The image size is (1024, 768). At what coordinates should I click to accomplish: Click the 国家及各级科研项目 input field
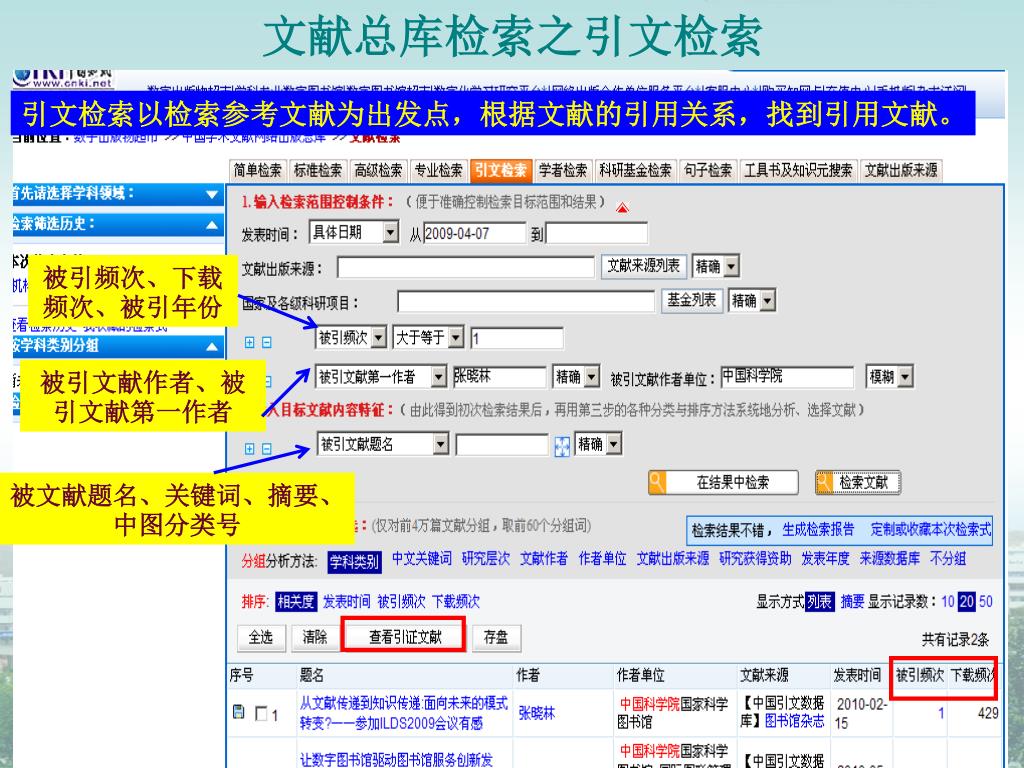[x=525, y=302]
